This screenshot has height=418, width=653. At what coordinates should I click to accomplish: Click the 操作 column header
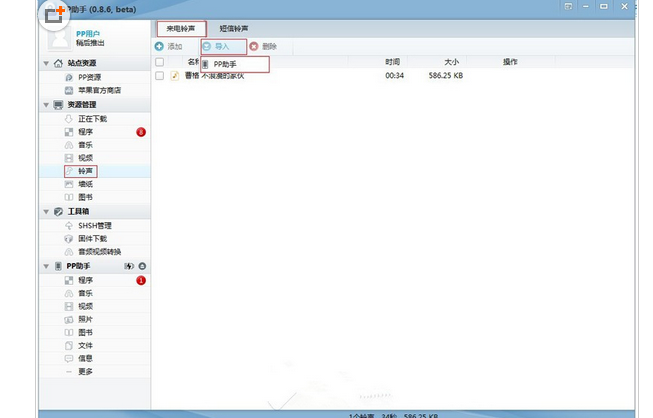[x=510, y=62]
